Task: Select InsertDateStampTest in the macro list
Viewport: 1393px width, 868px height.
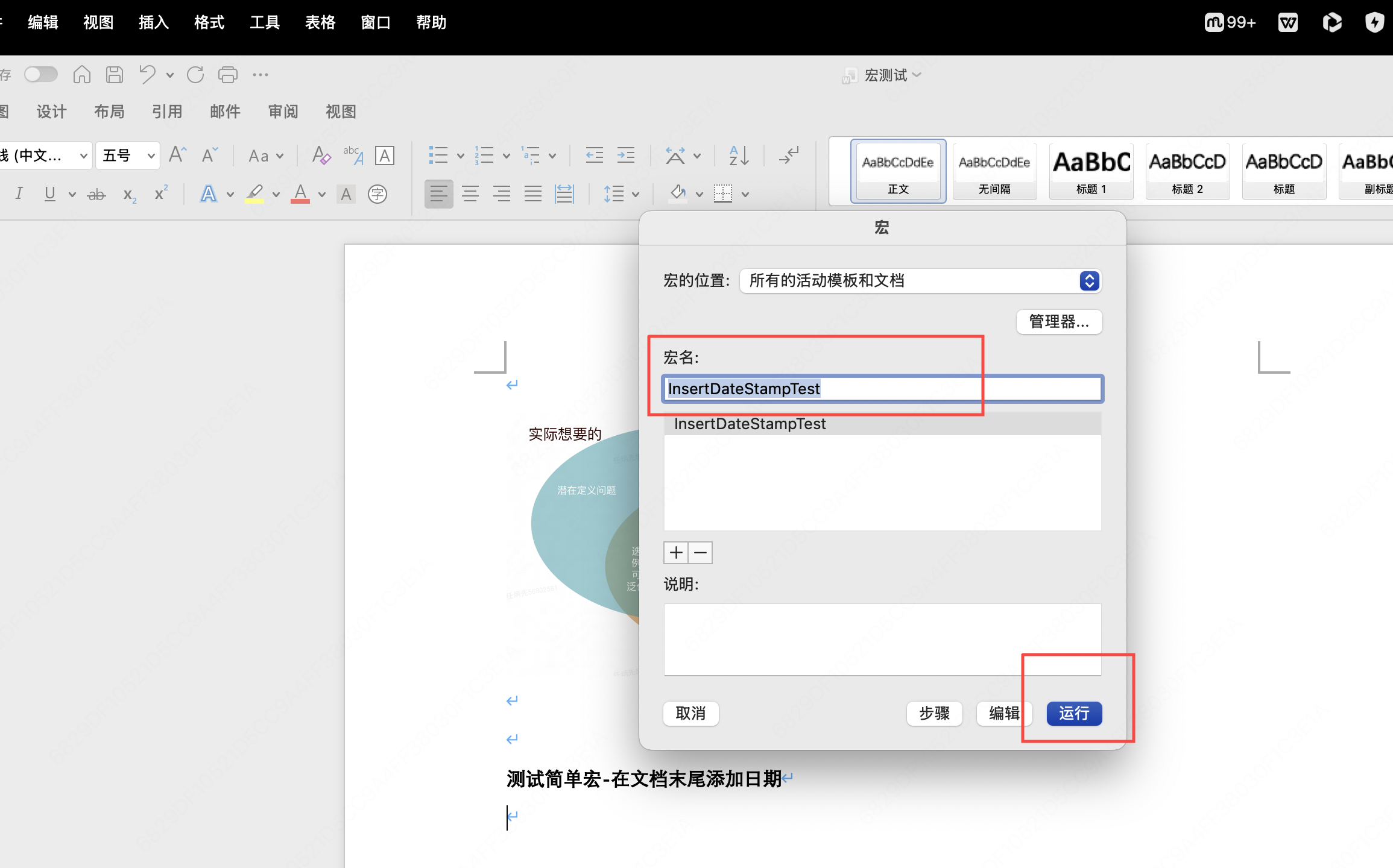Action: 750,424
